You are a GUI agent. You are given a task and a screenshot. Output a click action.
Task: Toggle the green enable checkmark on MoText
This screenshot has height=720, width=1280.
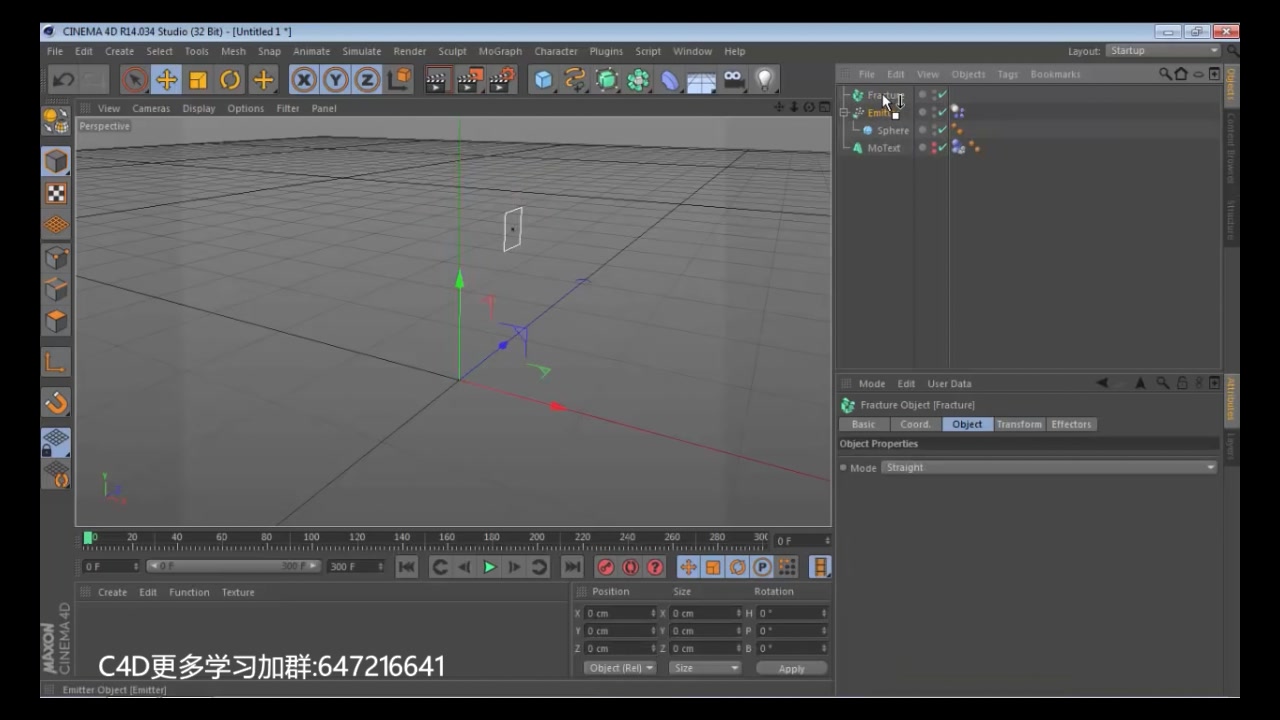coord(943,147)
